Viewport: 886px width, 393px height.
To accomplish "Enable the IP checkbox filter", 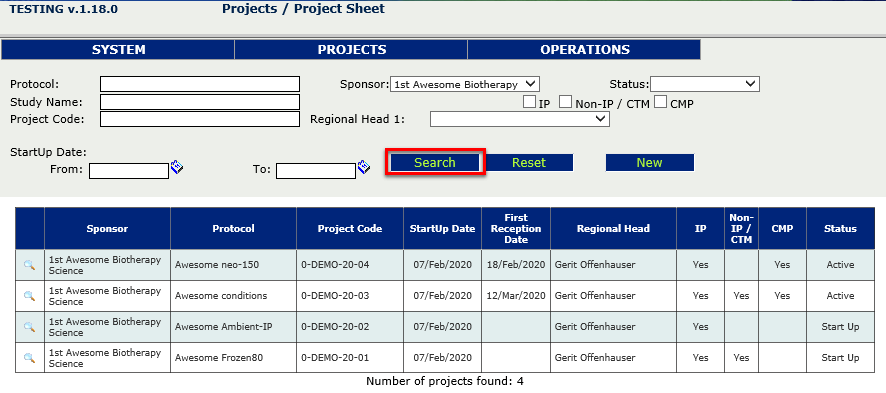I will click(529, 102).
